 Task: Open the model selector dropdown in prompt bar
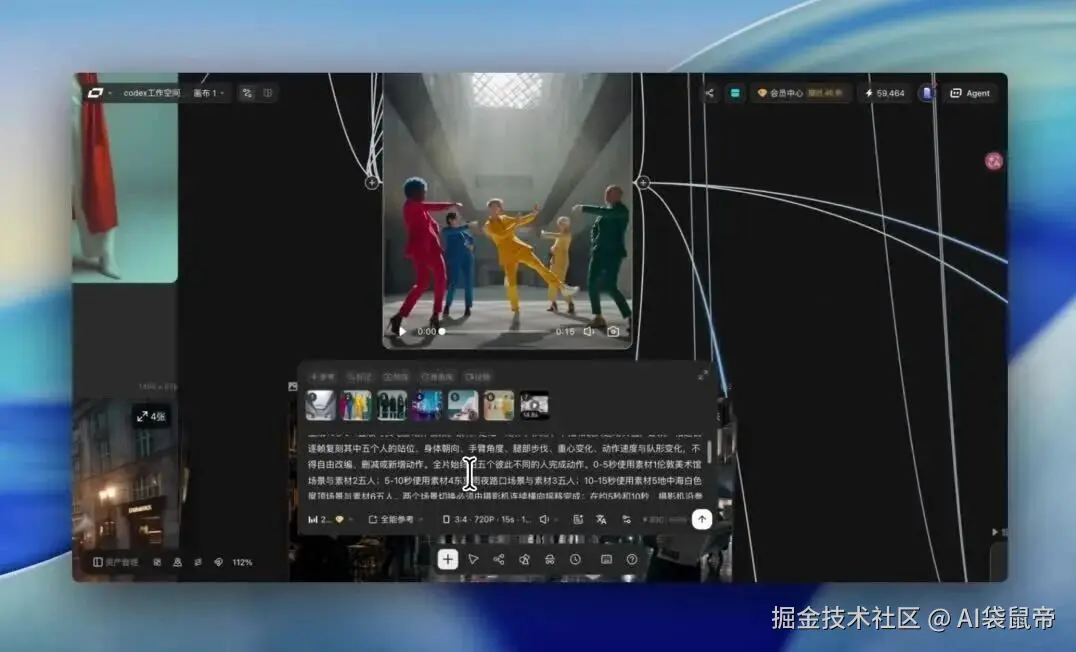(330, 520)
